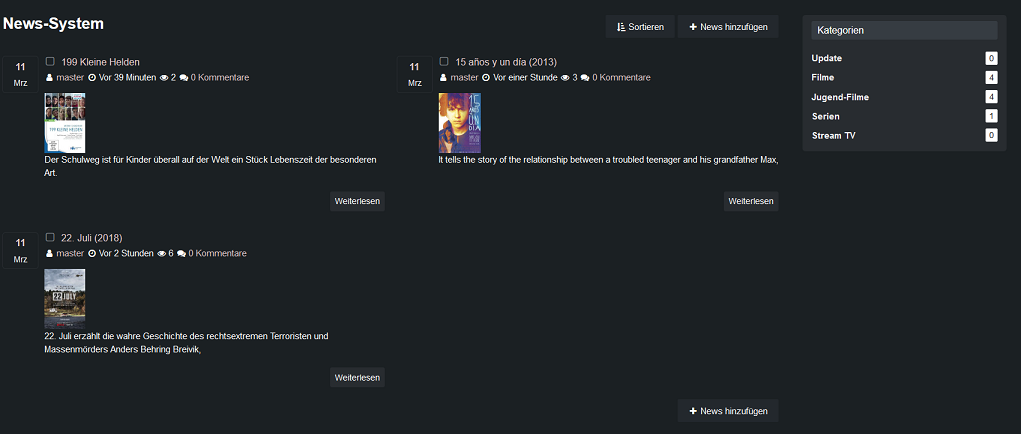Viewport: 1021px width, 434px height.
Task: Click the Sortieren button
Action: 640,27
